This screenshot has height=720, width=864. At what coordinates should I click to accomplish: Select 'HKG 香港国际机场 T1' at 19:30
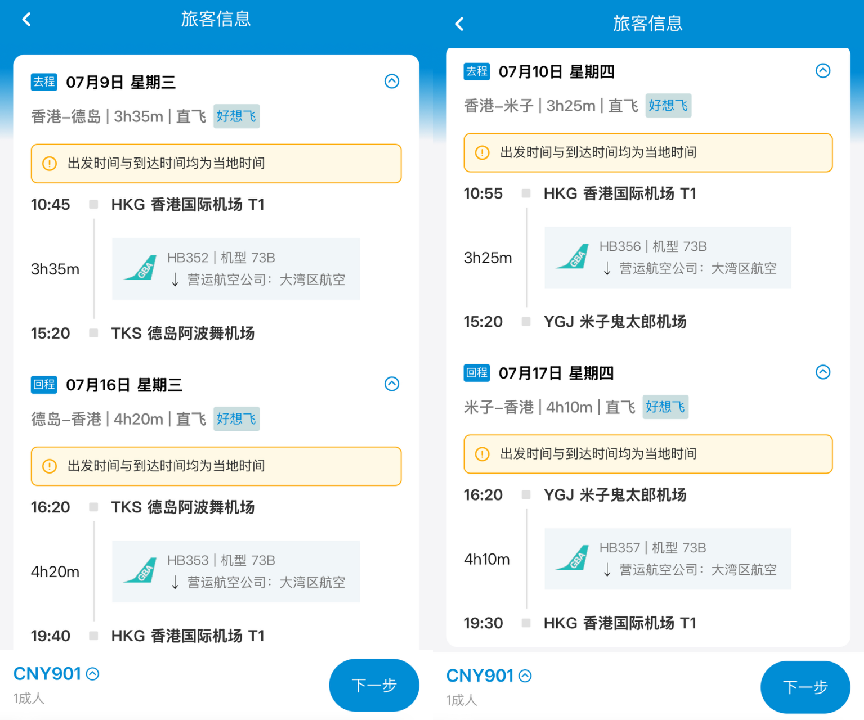620,623
